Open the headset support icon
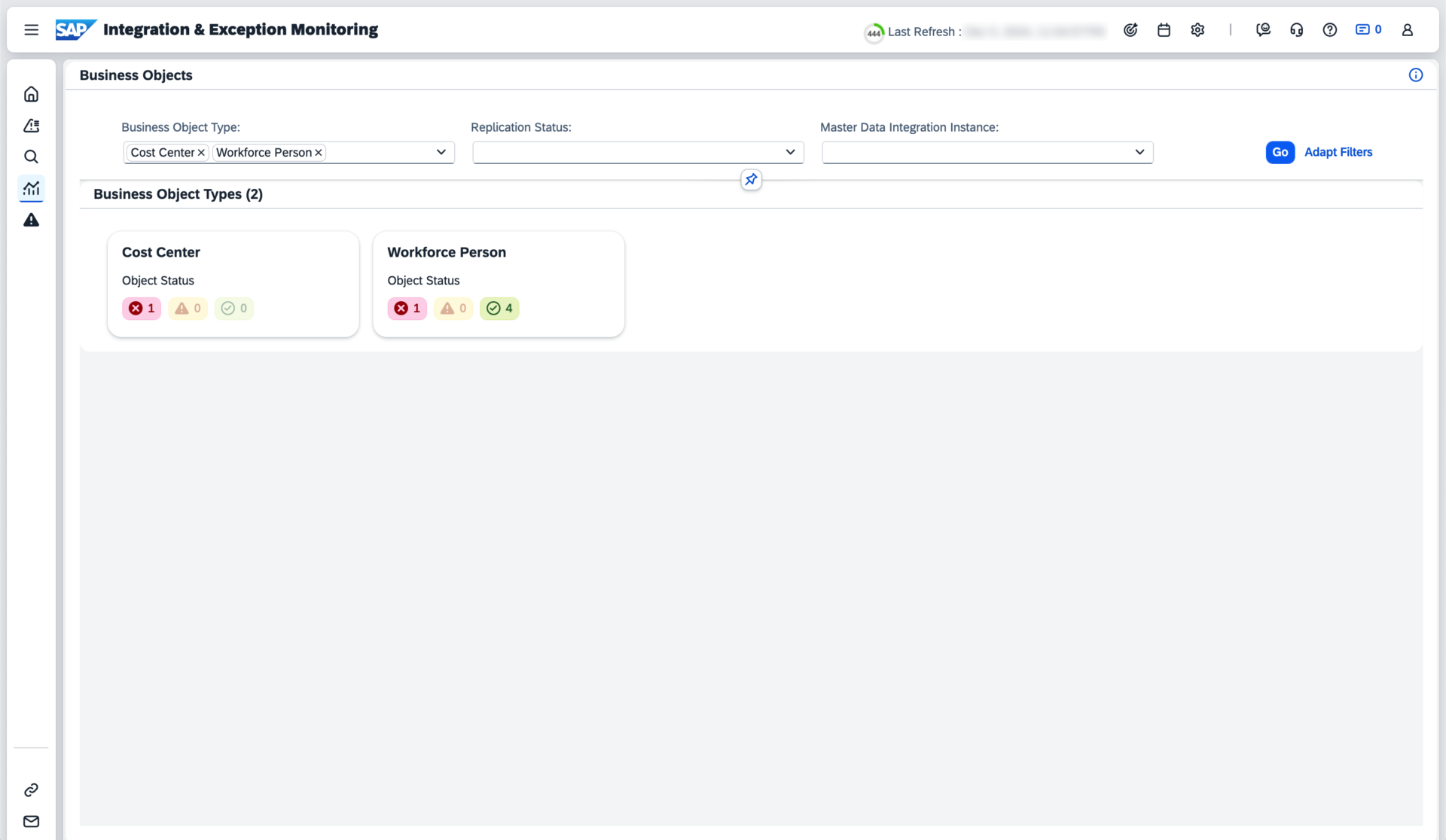The image size is (1446, 840). point(1296,30)
